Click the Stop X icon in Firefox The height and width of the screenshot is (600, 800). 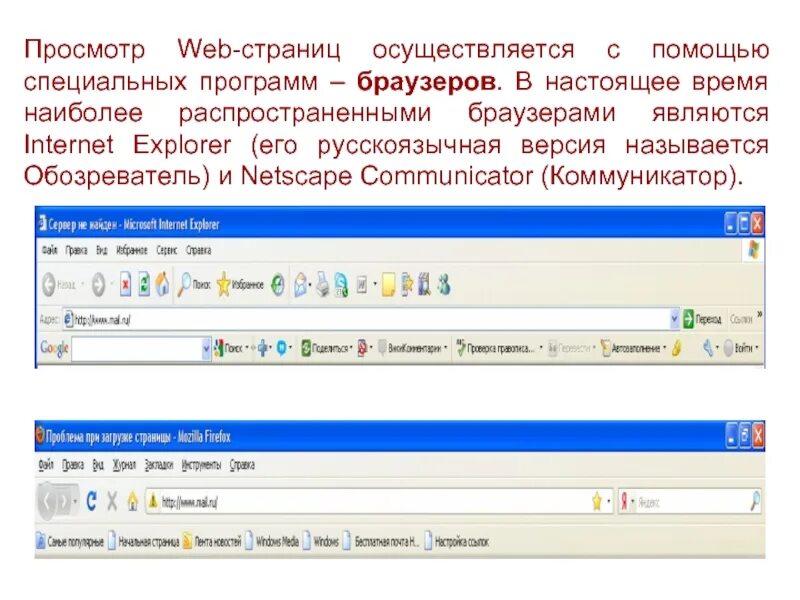pyautogui.click(x=112, y=502)
